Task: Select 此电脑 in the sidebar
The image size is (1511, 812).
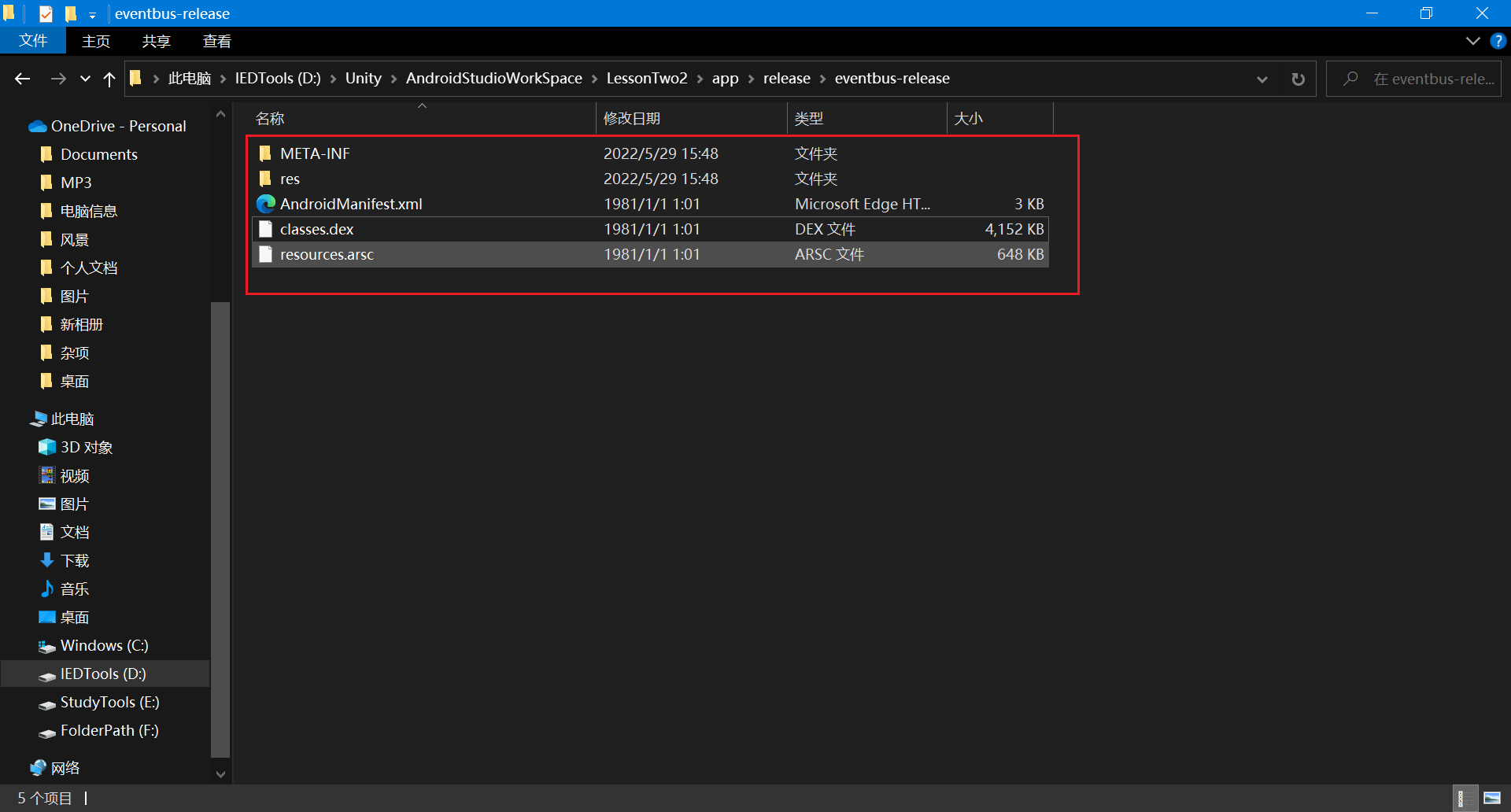Action: 61,419
